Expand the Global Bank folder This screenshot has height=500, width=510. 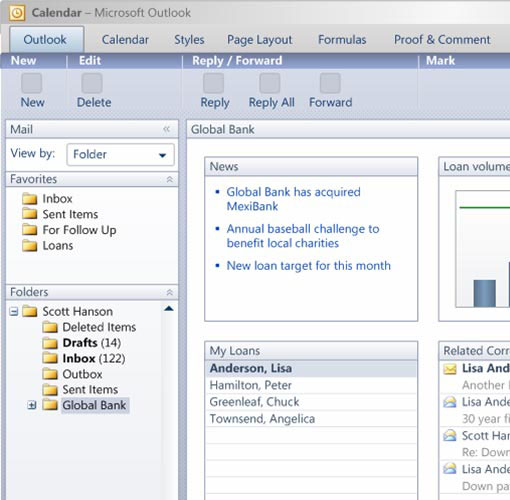tap(32, 405)
